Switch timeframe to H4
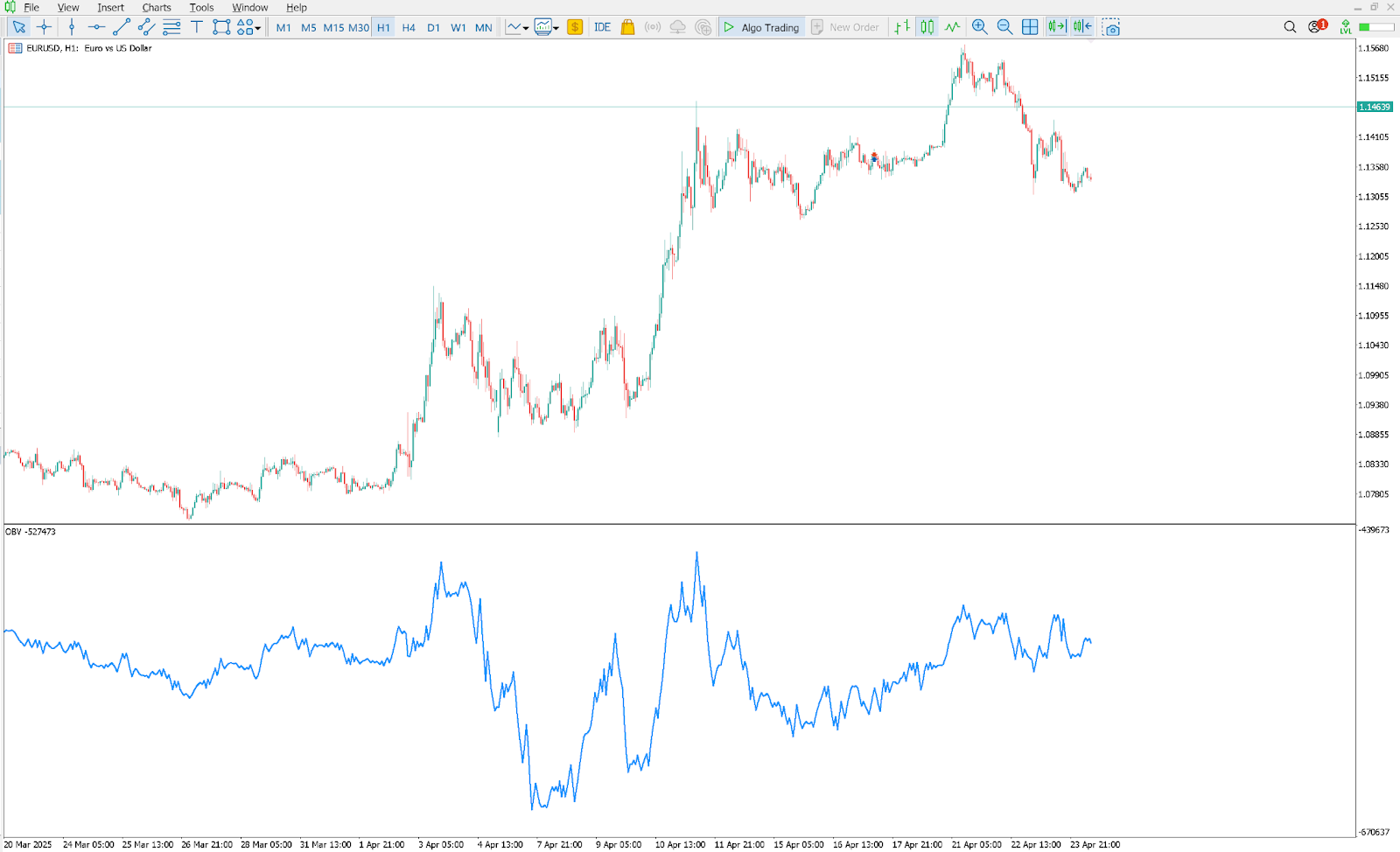Image resolution: width=1400 pixels, height=852 pixels. [409, 27]
